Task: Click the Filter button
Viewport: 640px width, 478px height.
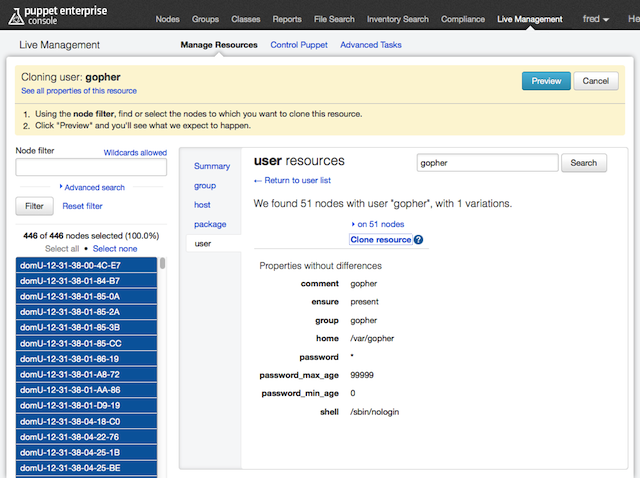Action: pyautogui.click(x=34, y=206)
